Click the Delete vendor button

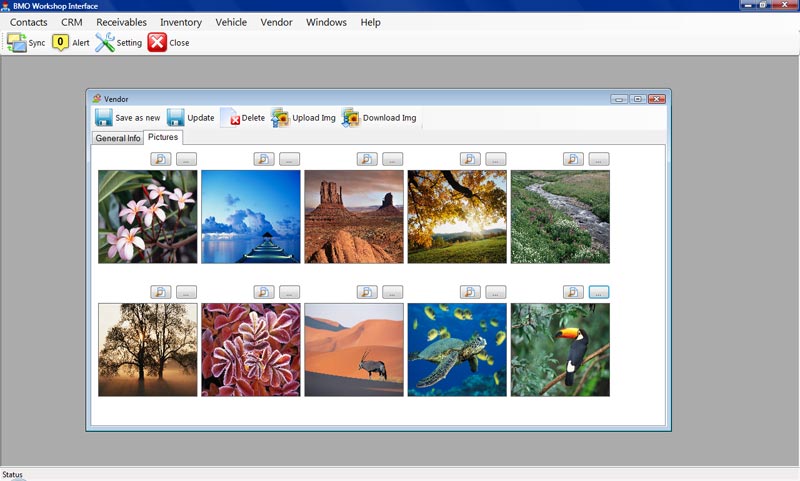pos(243,117)
